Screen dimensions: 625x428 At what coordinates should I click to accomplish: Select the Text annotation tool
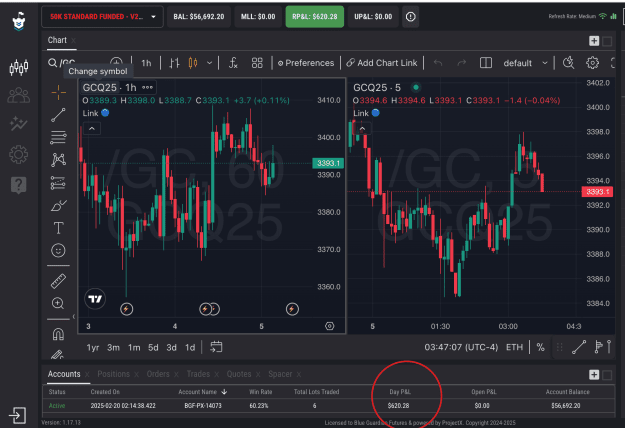(x=59, y=228)
